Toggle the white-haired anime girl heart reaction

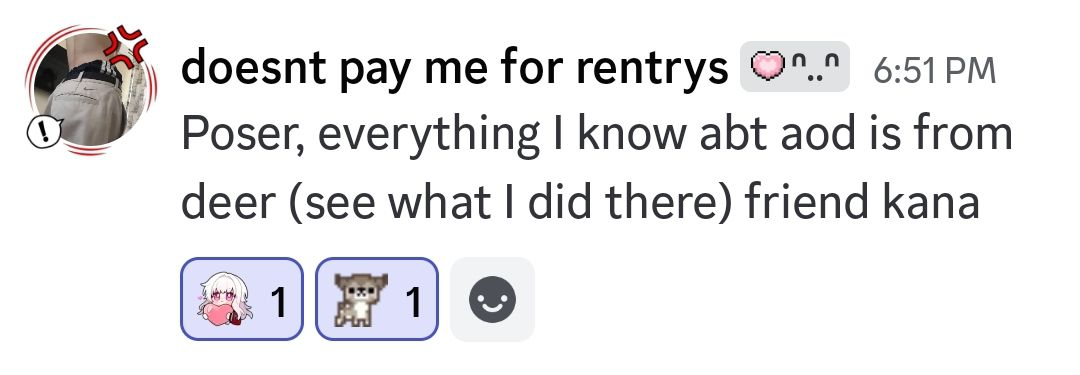242,299
